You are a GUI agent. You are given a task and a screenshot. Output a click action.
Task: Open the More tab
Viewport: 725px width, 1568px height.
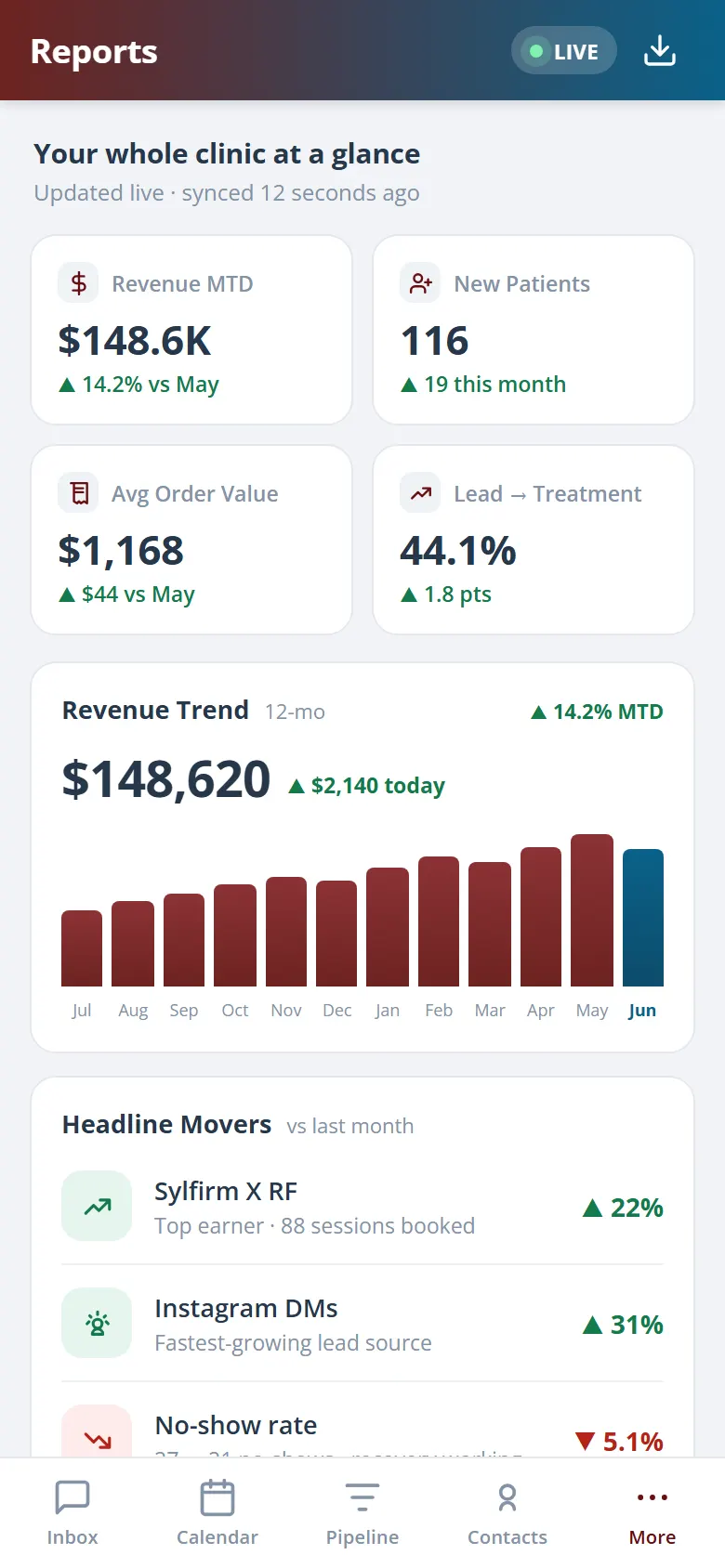tap(652, 1513)
